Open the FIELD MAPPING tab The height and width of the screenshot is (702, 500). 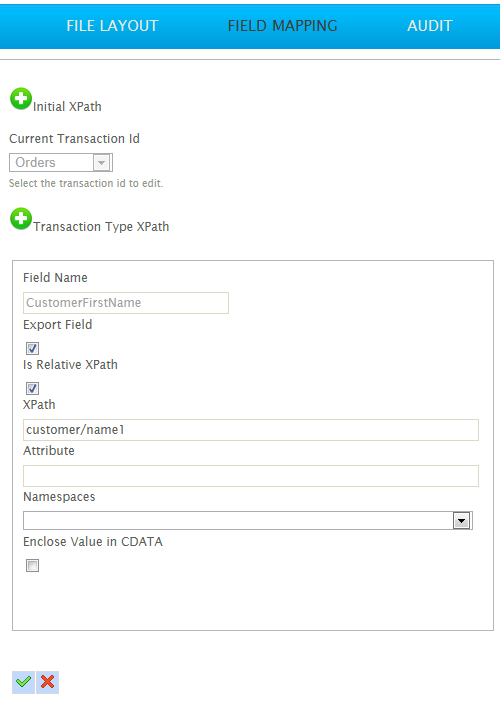(282, 26)
